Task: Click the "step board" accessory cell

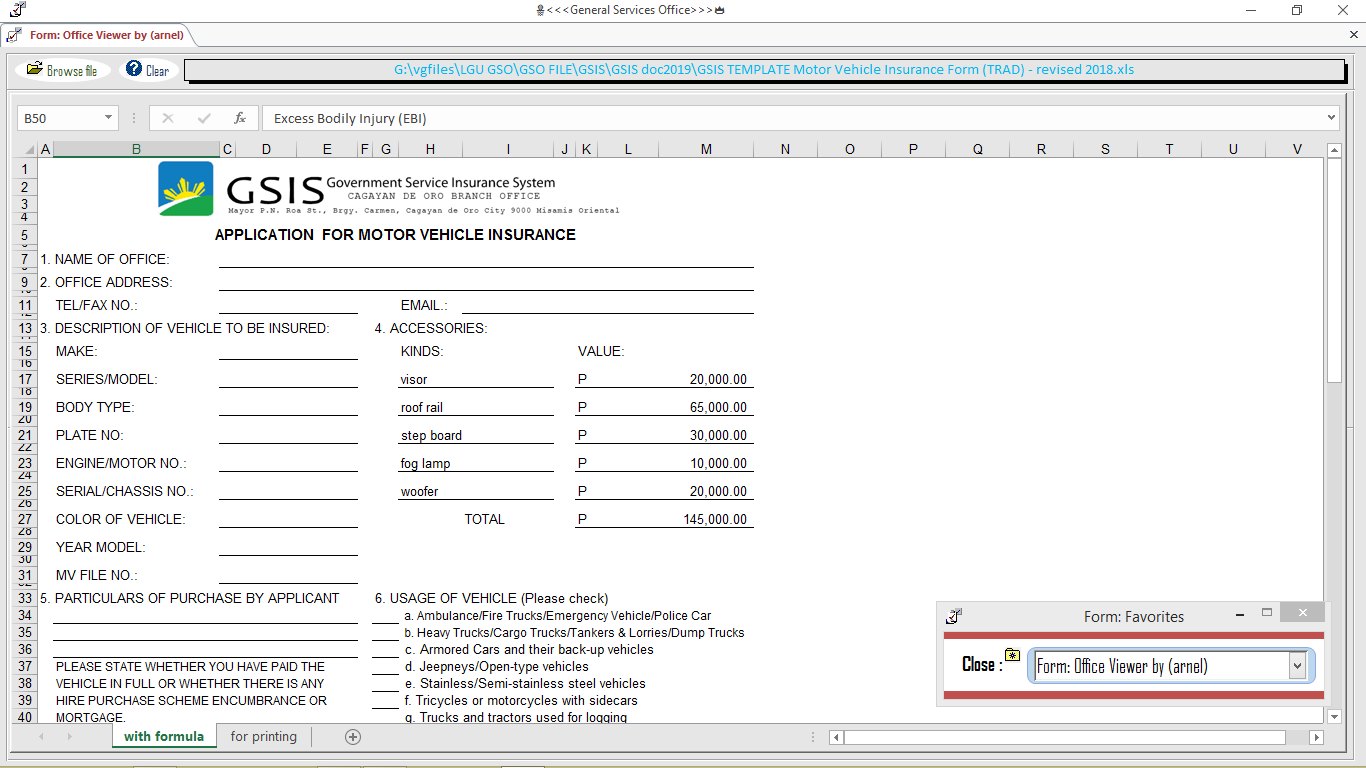Action: (x=476, y=435)
